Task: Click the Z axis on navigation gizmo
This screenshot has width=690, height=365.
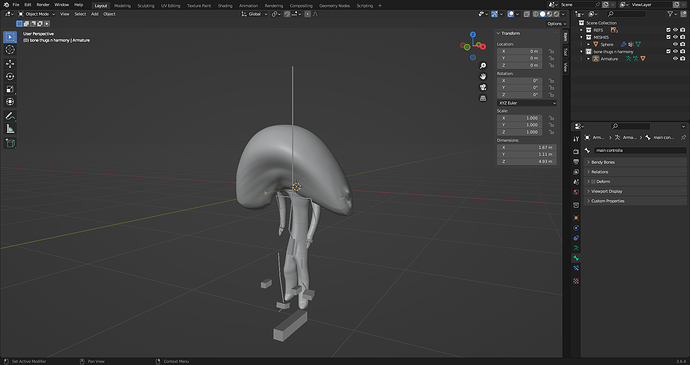Action: click(x=473, y=34)
